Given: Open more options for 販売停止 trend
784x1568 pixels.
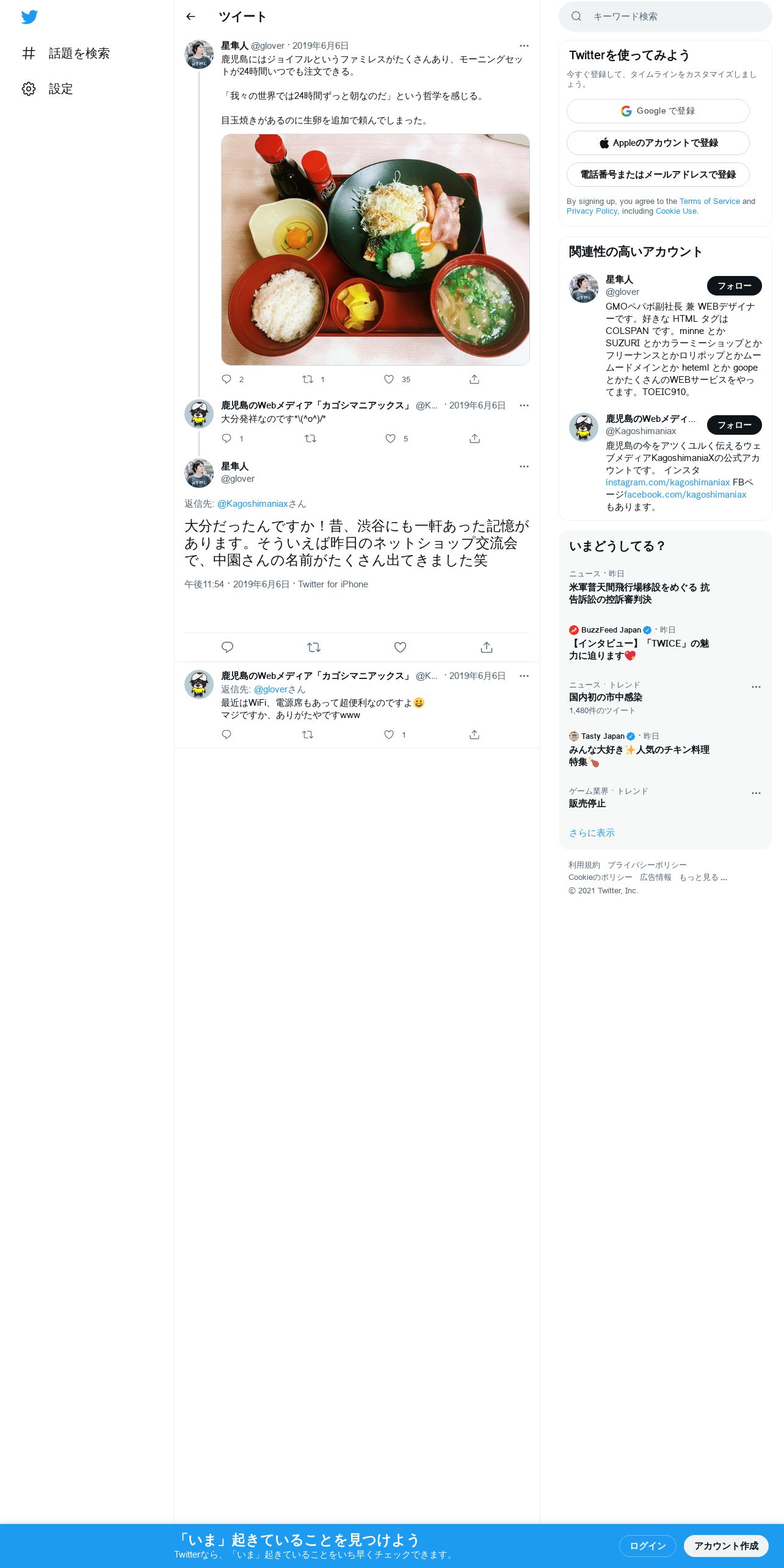Looking at the screenshot, I should tap(756, 793).
